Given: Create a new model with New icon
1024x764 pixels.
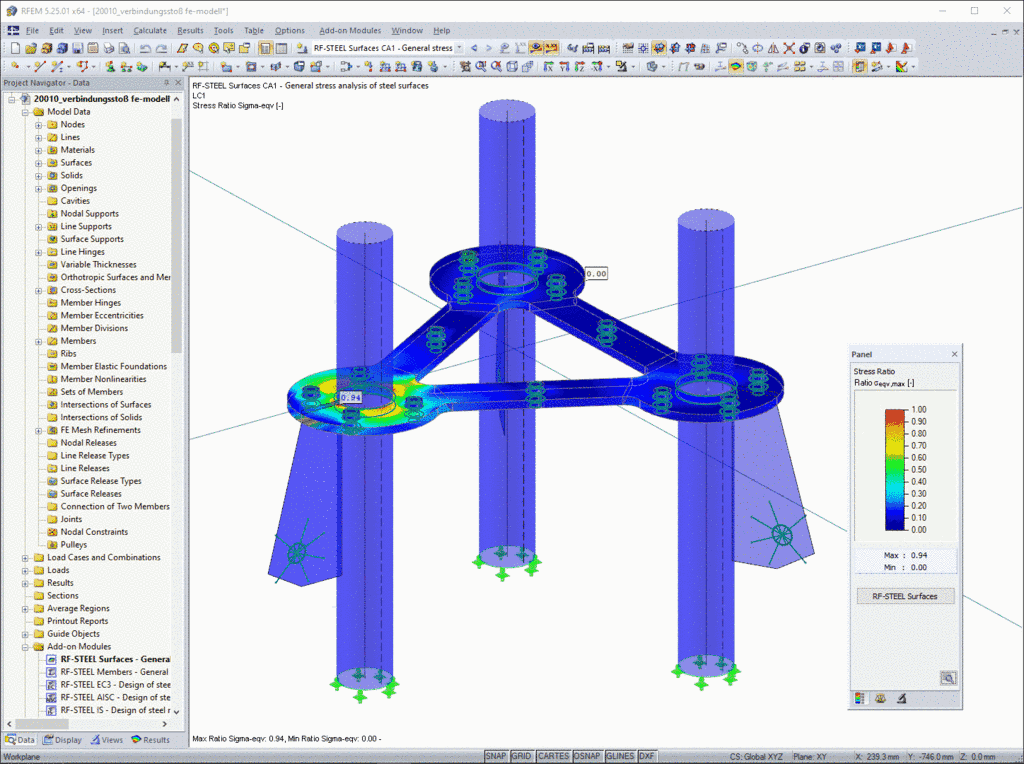Looking at the screenshot, I should click(x=15, y=48).
